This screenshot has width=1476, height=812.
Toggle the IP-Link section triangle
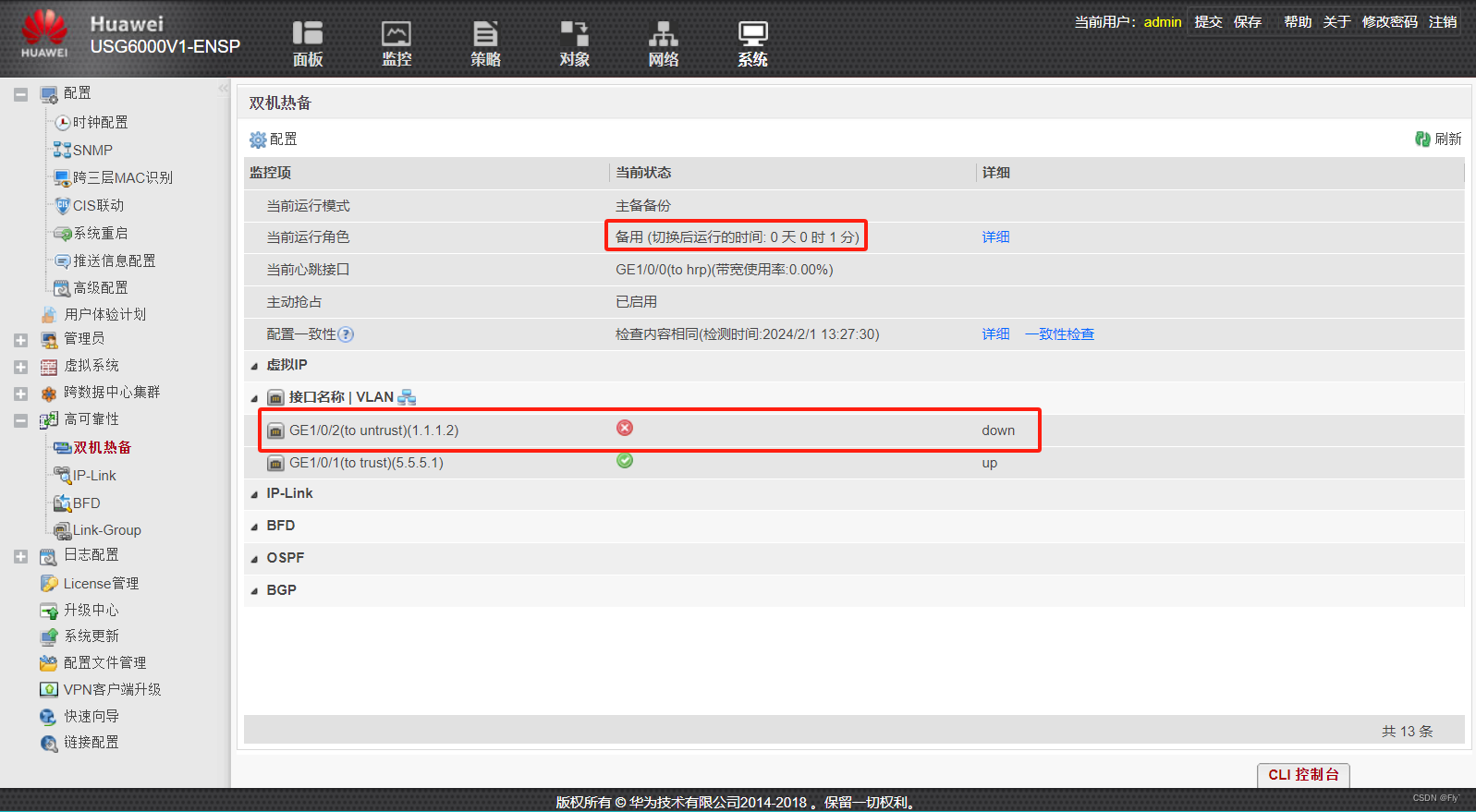click(x=254, y=495)
